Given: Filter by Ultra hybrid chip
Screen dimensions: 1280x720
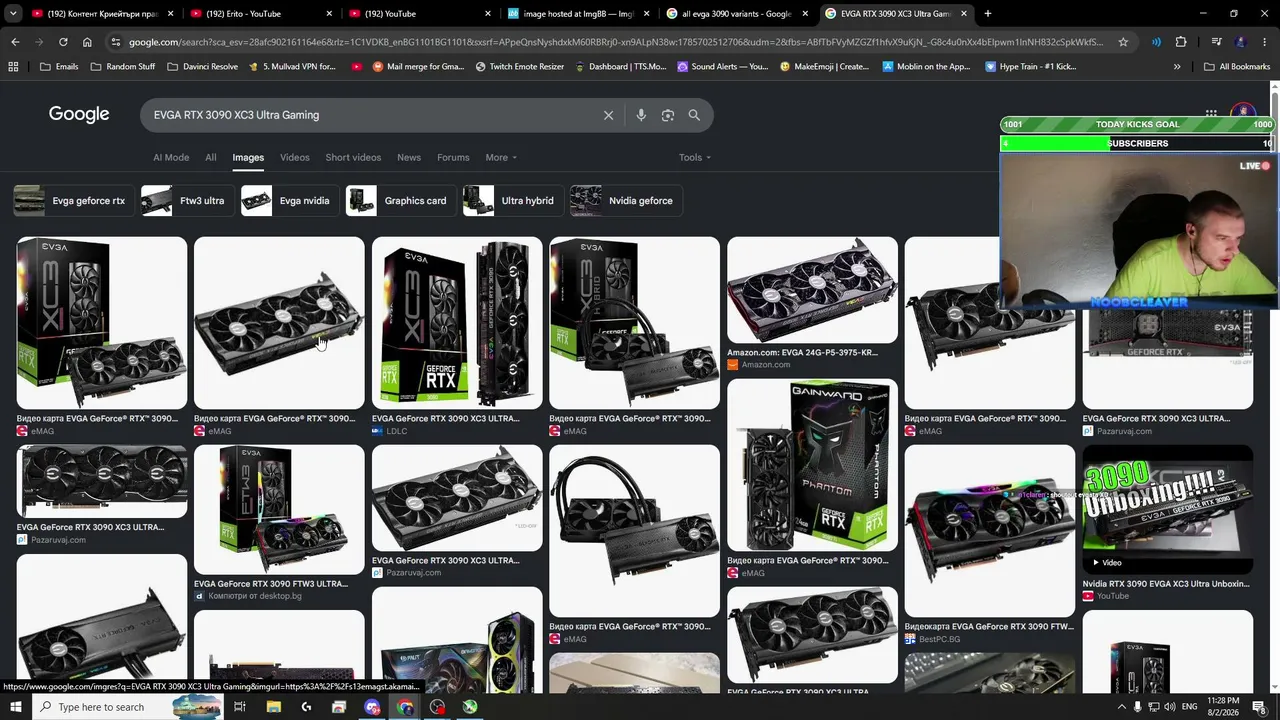Looking at the screenshot, I should tap(512, 201).
